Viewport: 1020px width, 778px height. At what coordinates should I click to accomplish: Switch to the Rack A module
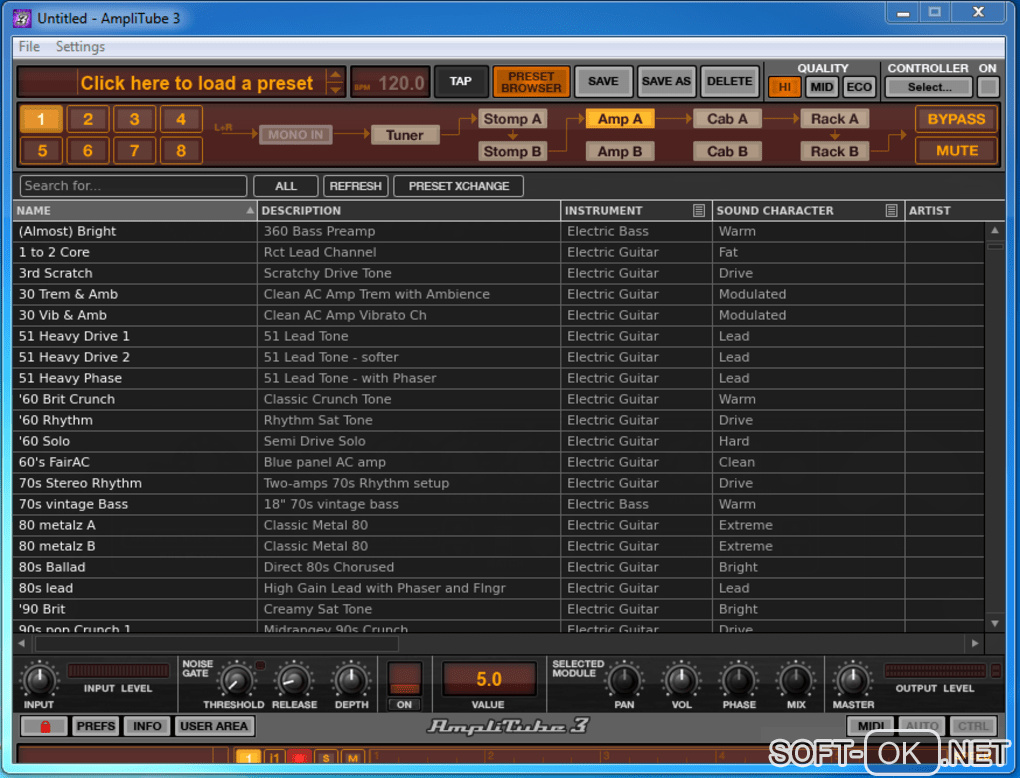tap(835, 118)
